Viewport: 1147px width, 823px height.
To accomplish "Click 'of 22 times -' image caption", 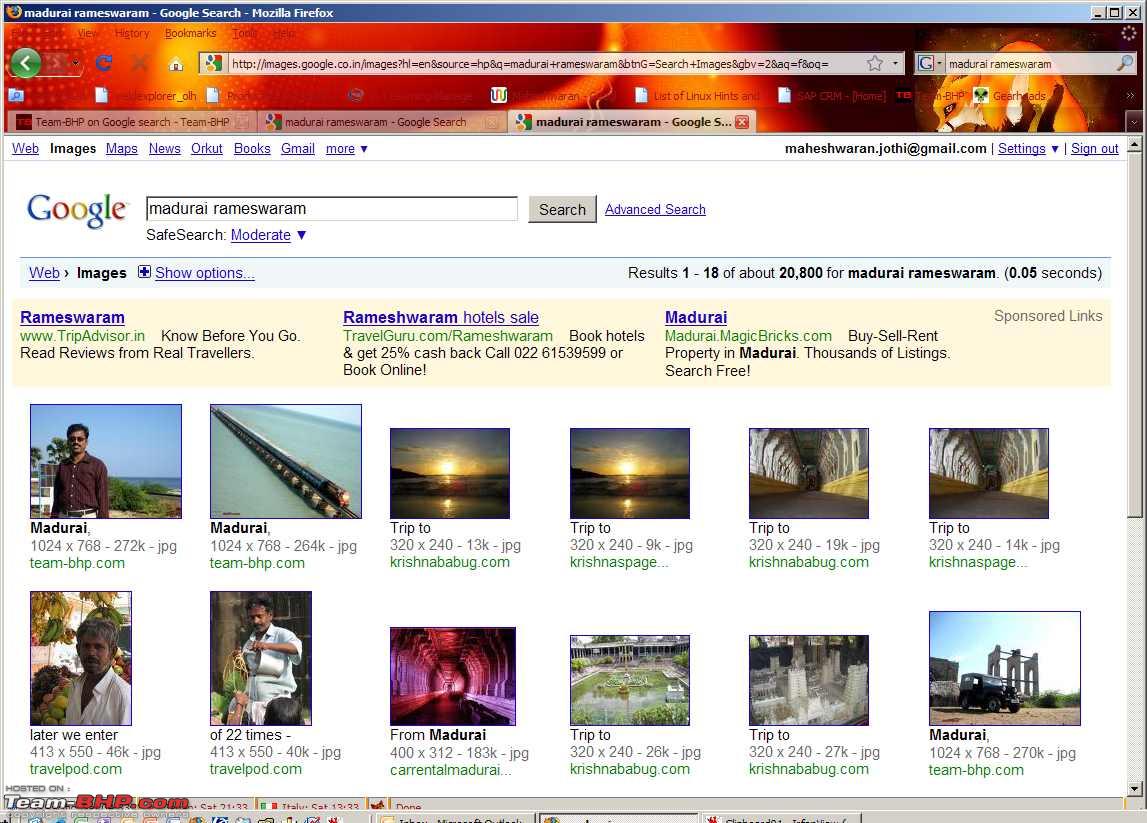I will pos(251,734).
